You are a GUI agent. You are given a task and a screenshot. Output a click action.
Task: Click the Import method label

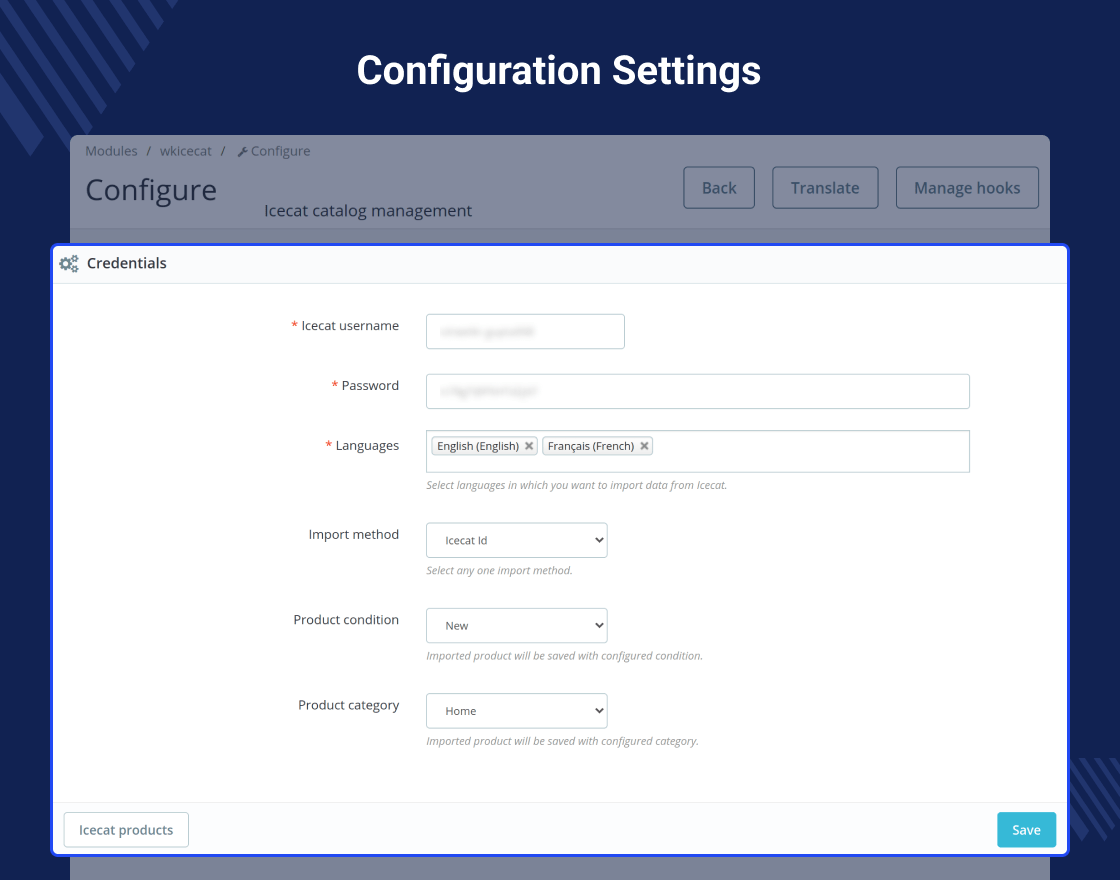(x=354, y=534)
